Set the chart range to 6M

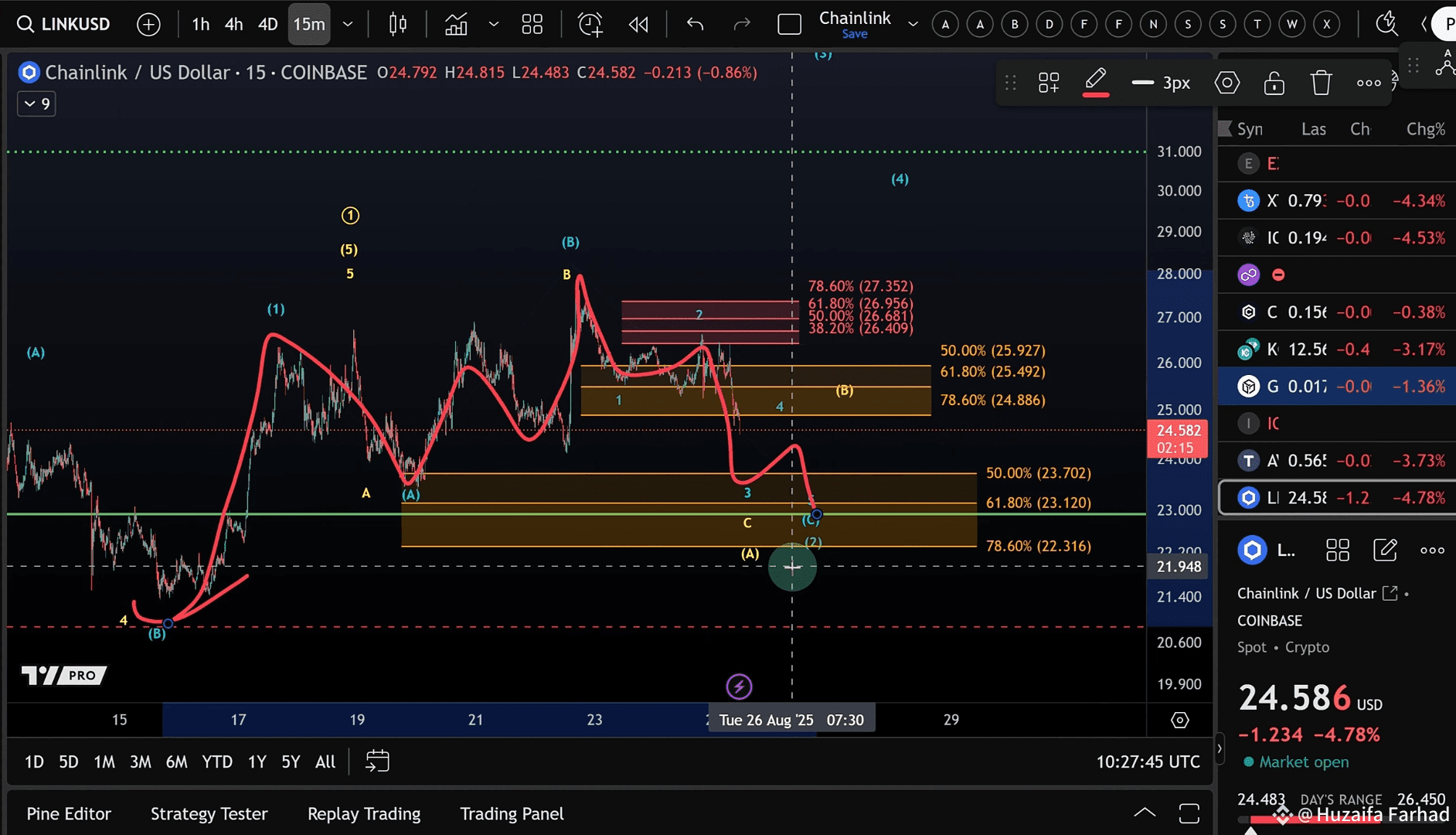point(177,762)
